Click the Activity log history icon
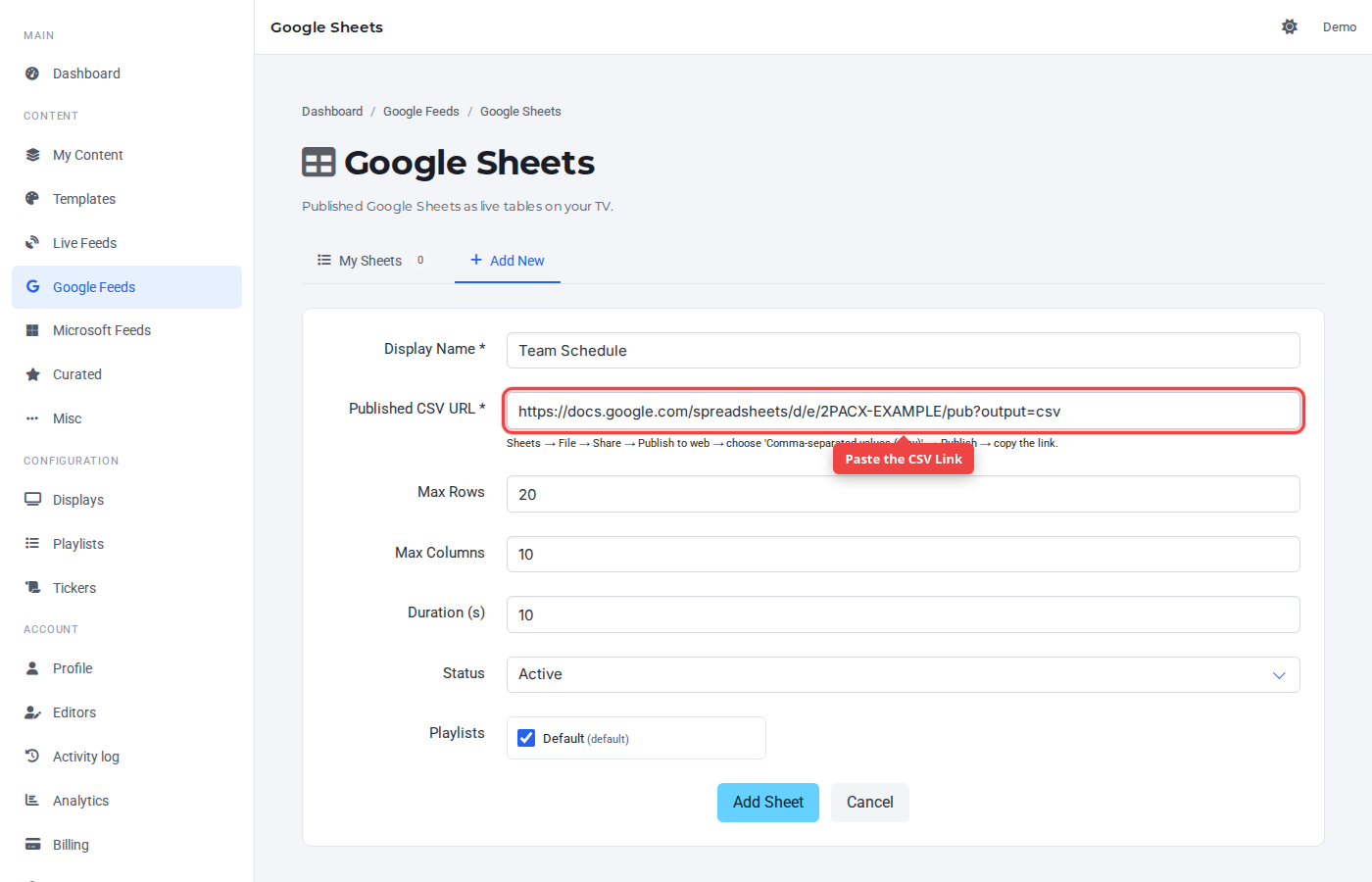The image size is (1372, 882). (x=32, y=757)
